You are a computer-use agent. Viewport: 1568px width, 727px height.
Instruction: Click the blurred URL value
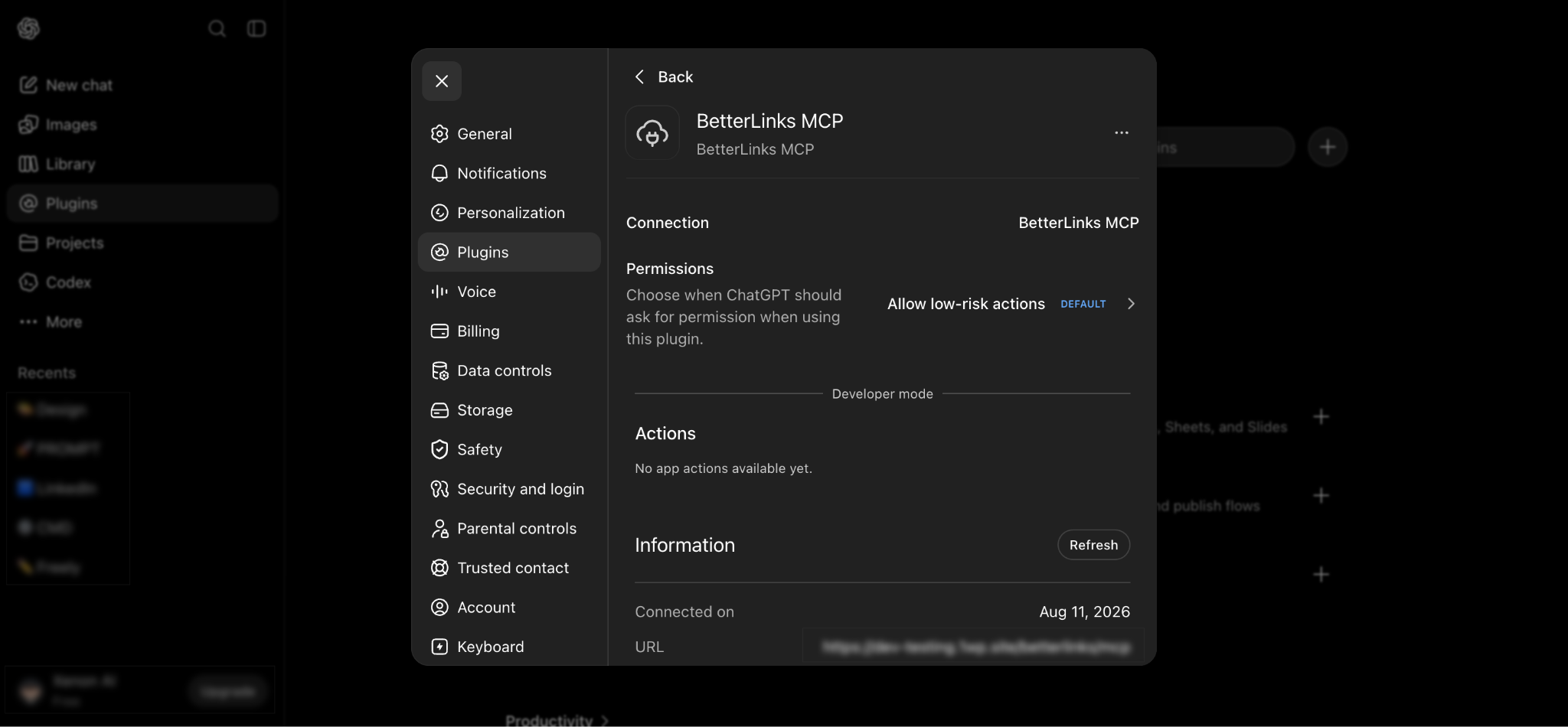tap(975, 647)
